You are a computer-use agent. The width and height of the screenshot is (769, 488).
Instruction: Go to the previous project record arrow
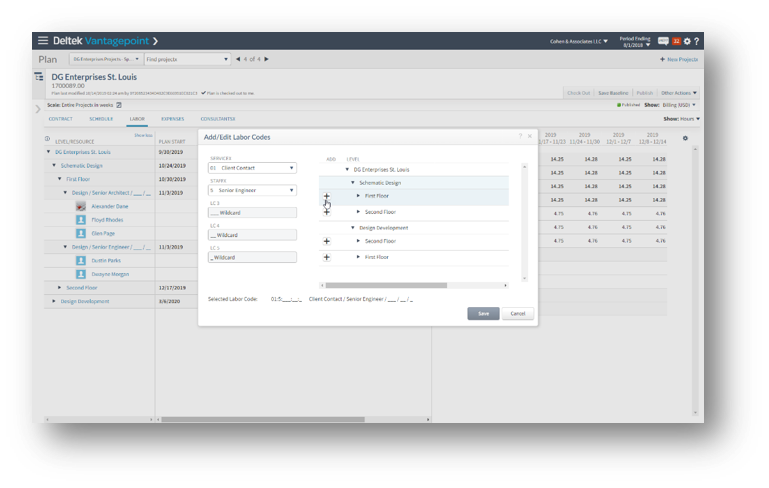point(238,59)
